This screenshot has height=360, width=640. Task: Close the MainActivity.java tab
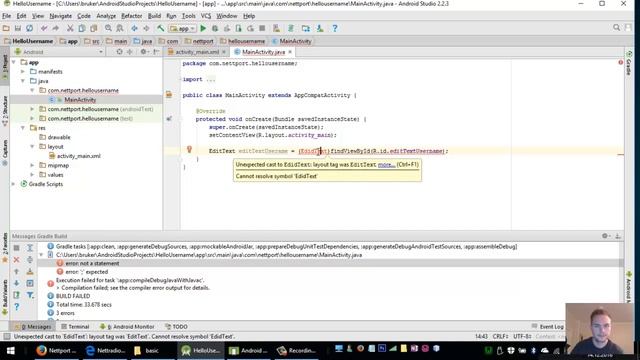tap(290, 52)
